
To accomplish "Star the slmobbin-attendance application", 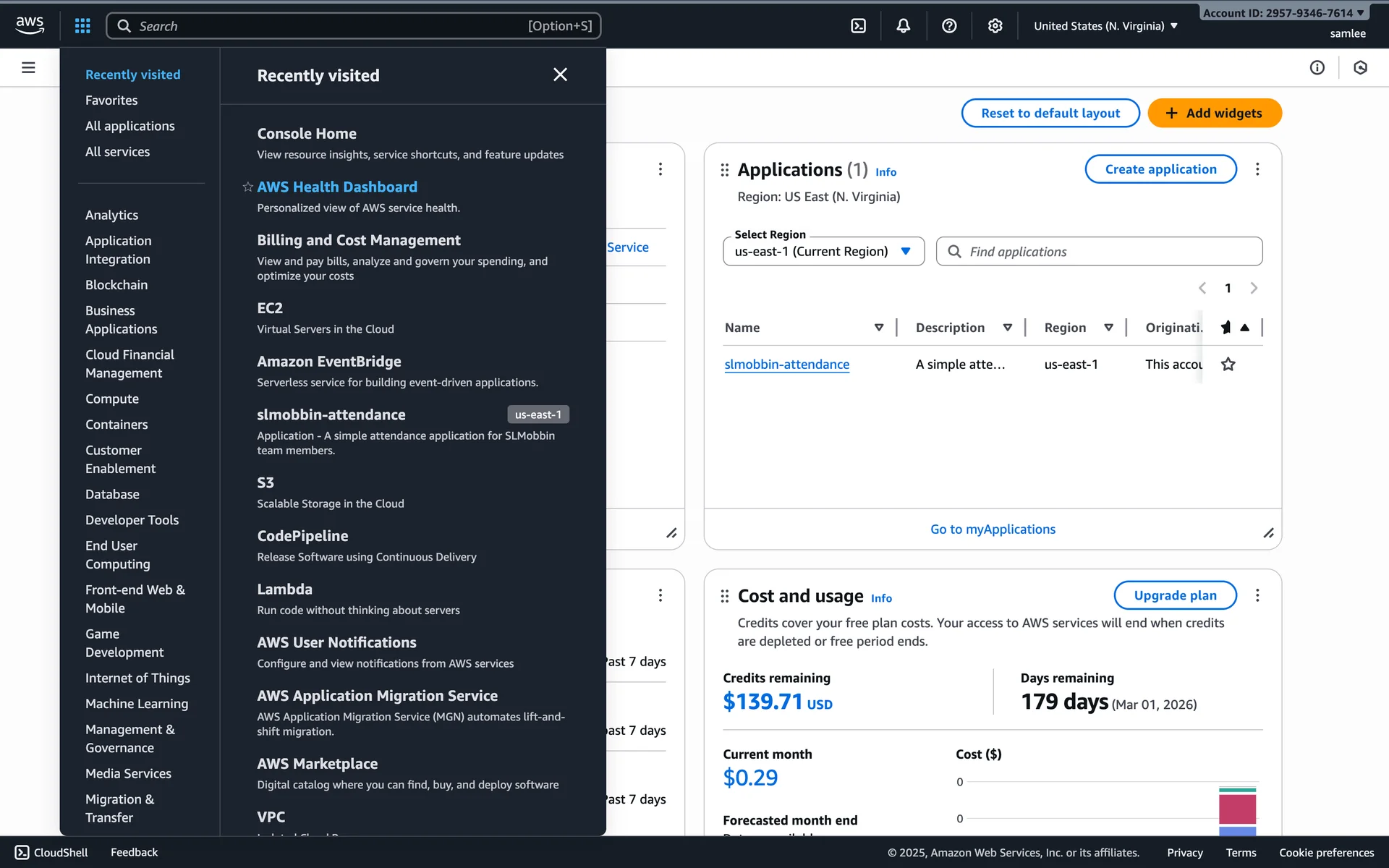I will [1228, 365].
